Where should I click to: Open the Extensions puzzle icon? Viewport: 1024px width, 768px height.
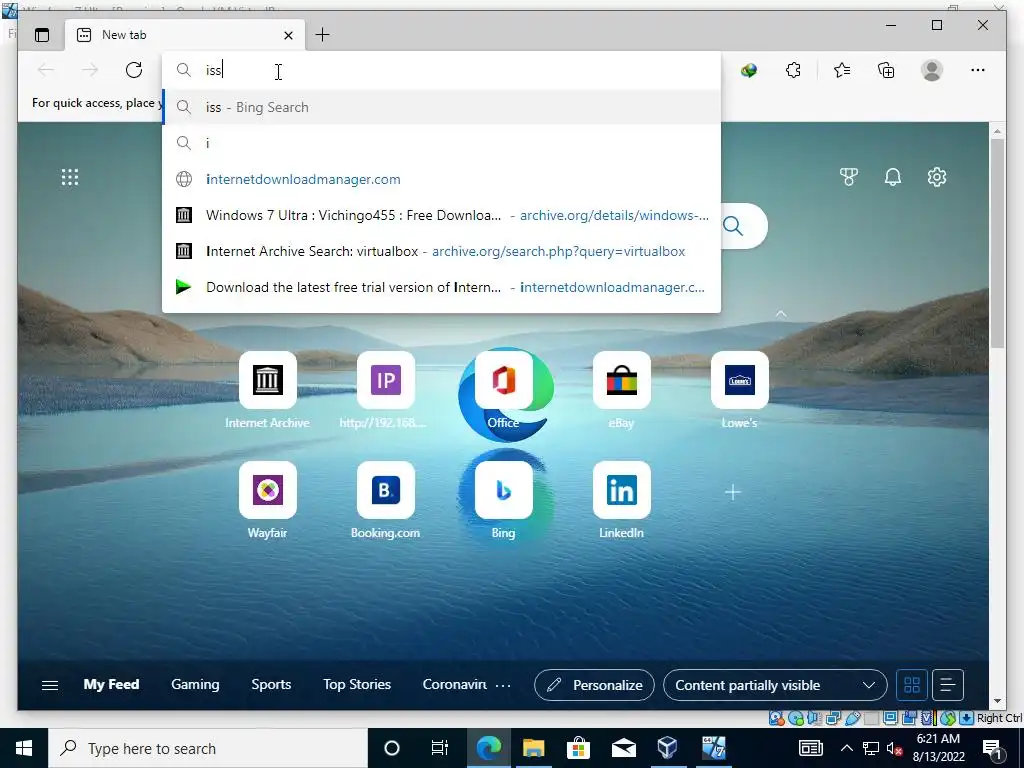(x=793, y=70)
